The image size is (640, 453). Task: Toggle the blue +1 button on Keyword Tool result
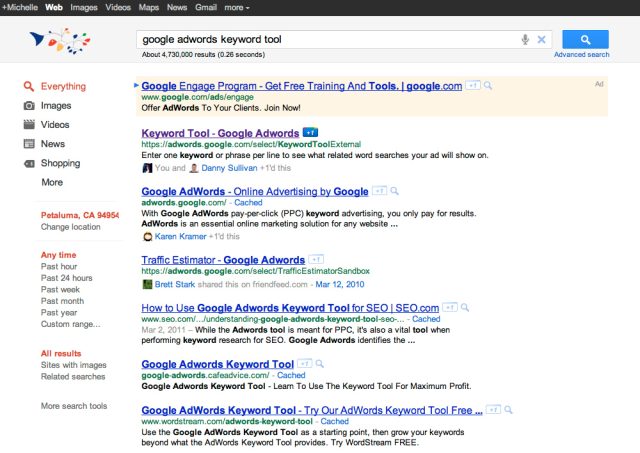[x=311, y=132]
